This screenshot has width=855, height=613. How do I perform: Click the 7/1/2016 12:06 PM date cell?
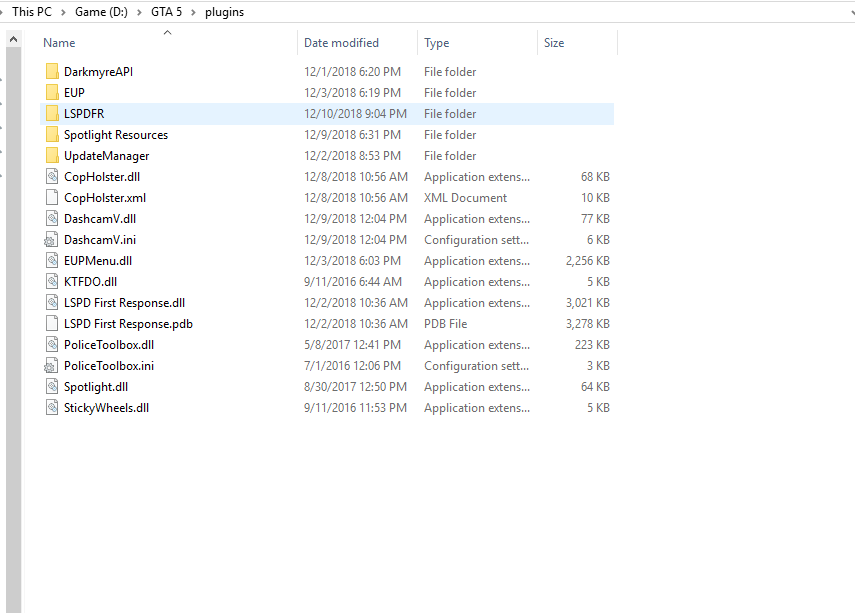click(352, 366)
